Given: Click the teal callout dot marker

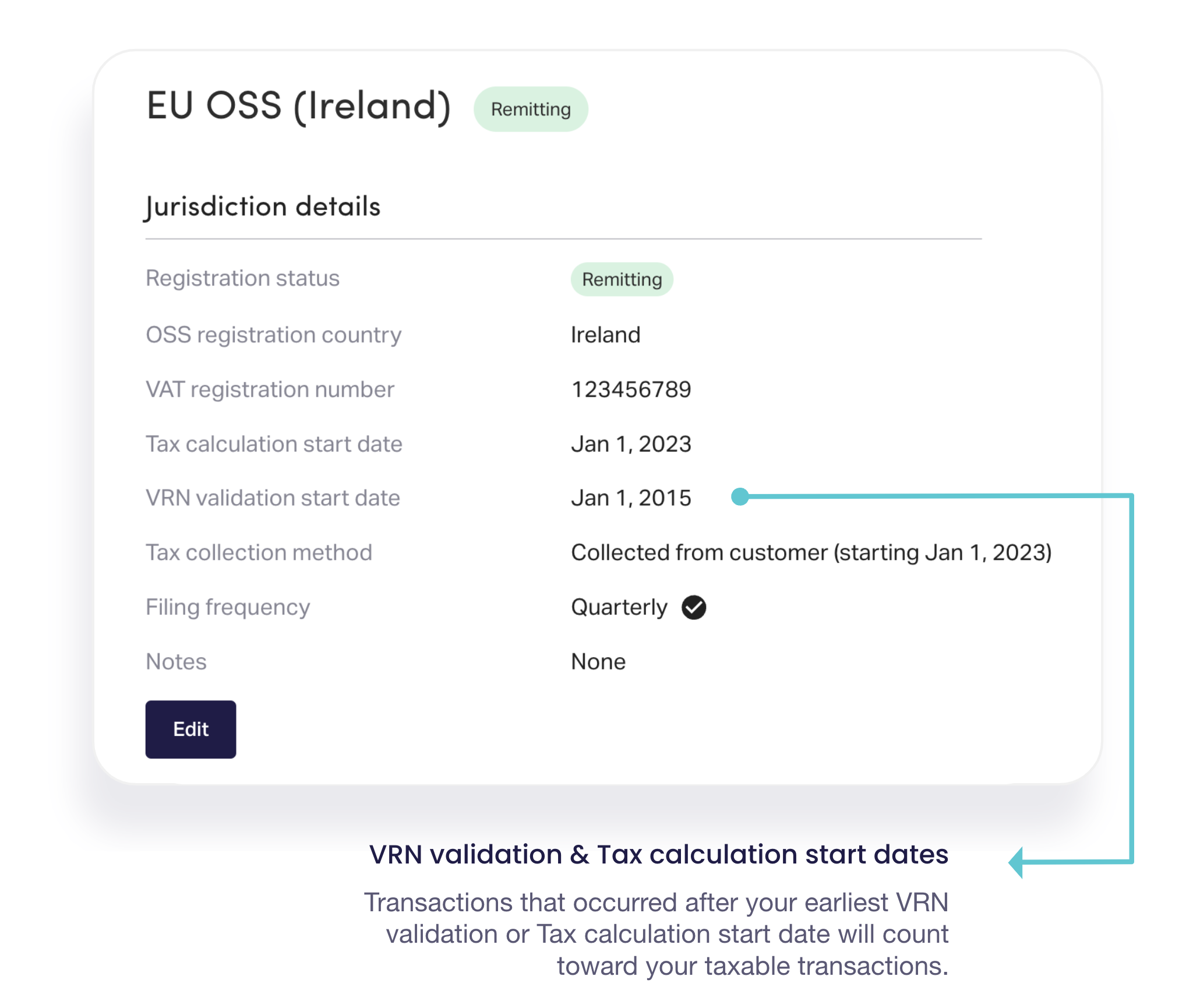Looking at the screenshot, I should pyautogui.click(x=740, y=496).
